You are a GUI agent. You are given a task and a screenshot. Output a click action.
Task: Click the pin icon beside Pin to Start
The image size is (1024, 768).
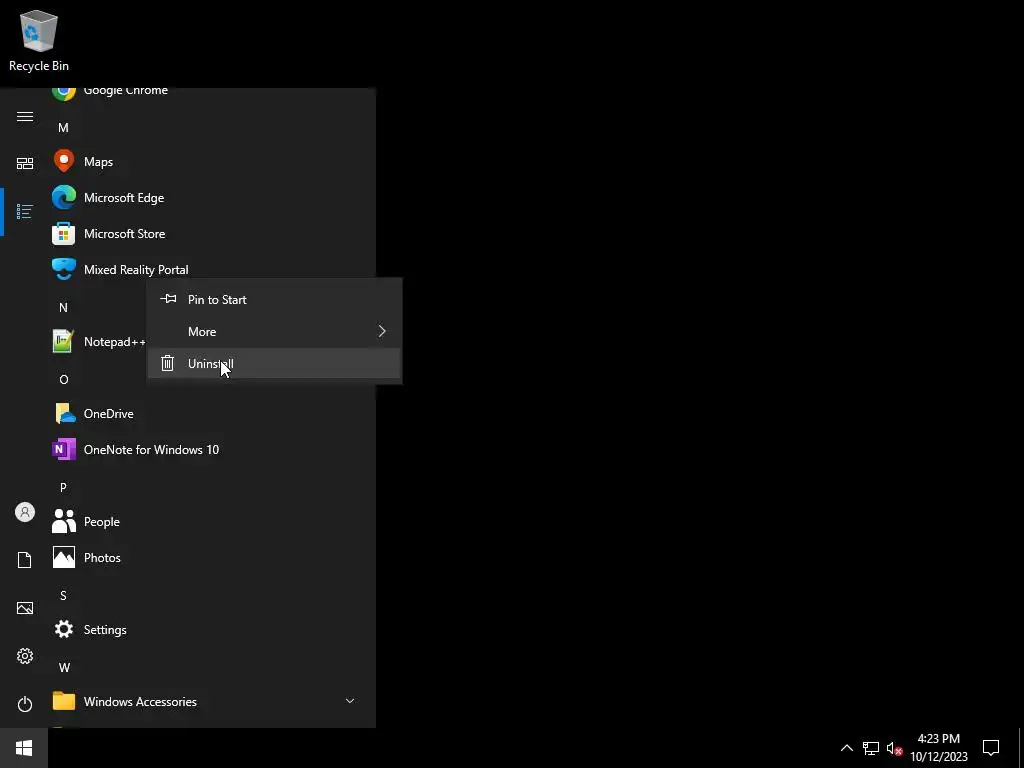(x=168, y=298)
